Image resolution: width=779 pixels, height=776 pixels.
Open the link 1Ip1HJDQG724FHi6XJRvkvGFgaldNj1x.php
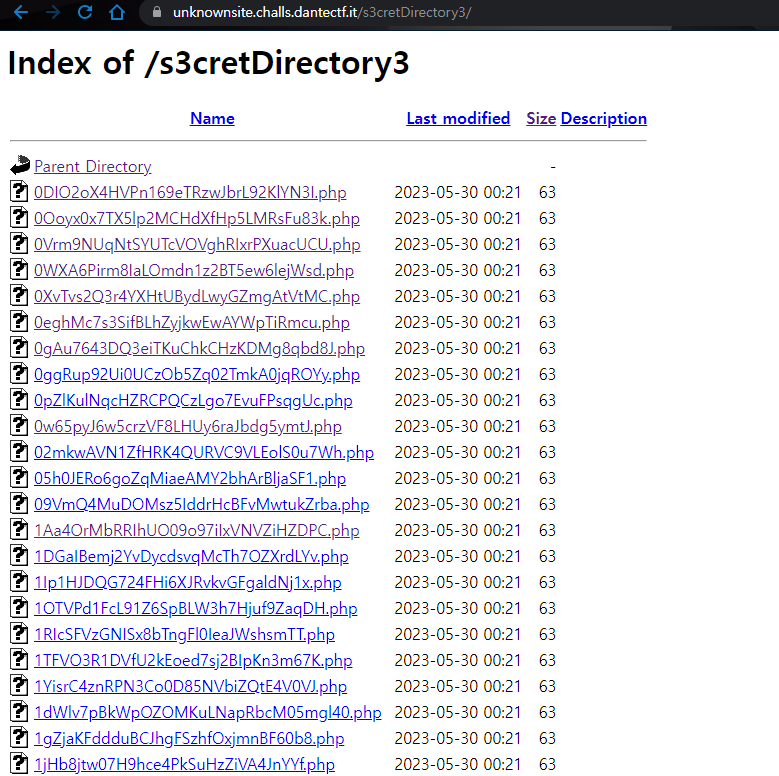click(188, 582)
